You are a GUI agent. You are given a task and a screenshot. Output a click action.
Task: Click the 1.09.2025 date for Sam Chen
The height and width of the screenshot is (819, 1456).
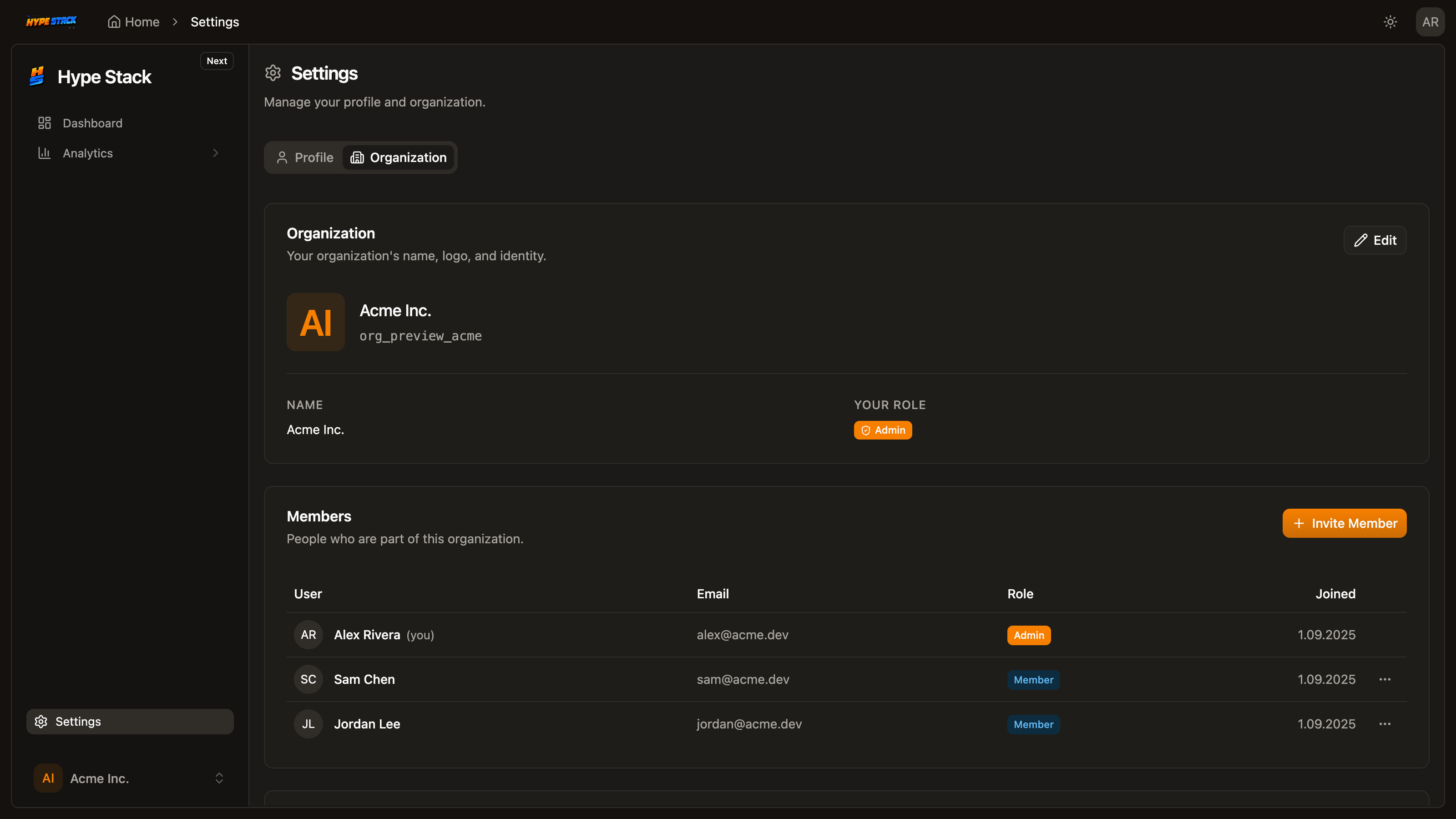(x=1326, y=679)
